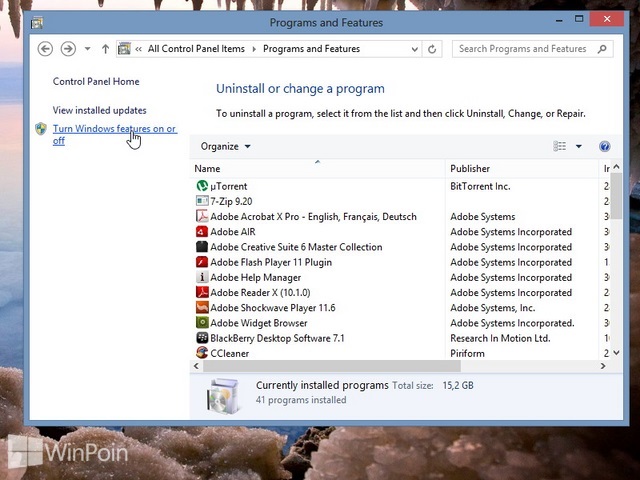Select the Adobe Acrobat X Pro icon
This screenshot has width=640, height=480.
point(202,216)
